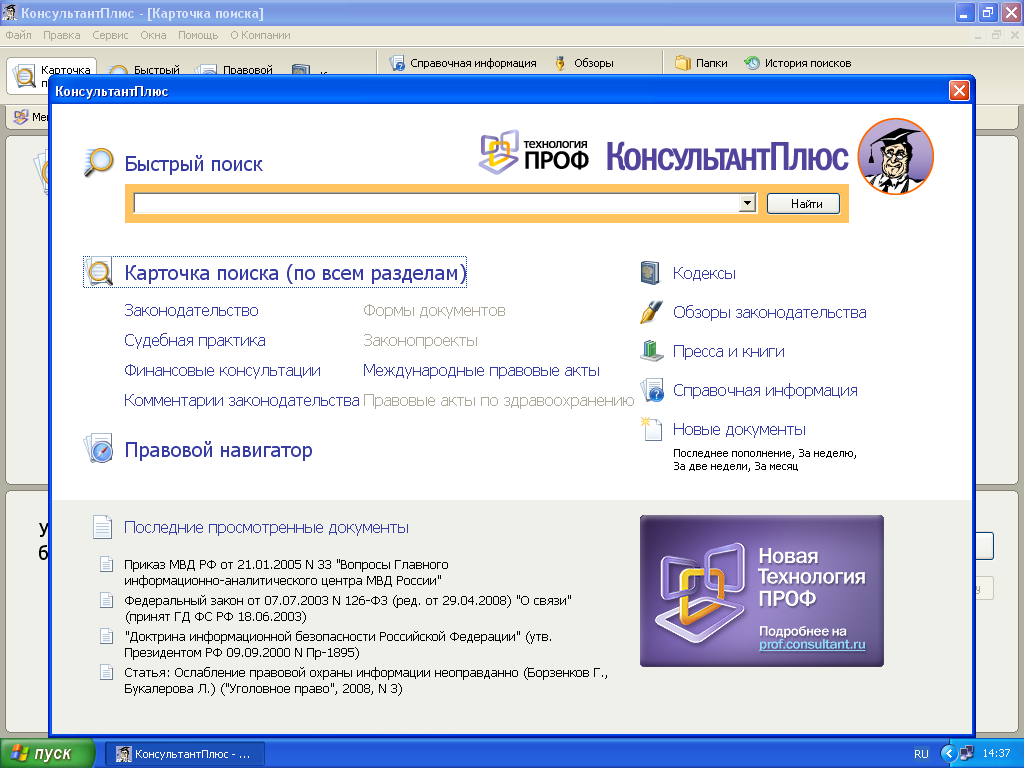This screenshot has width=1024, height=768.
Task: Click the Правовой toolbar tab
Action: click(x=235, y=69)
